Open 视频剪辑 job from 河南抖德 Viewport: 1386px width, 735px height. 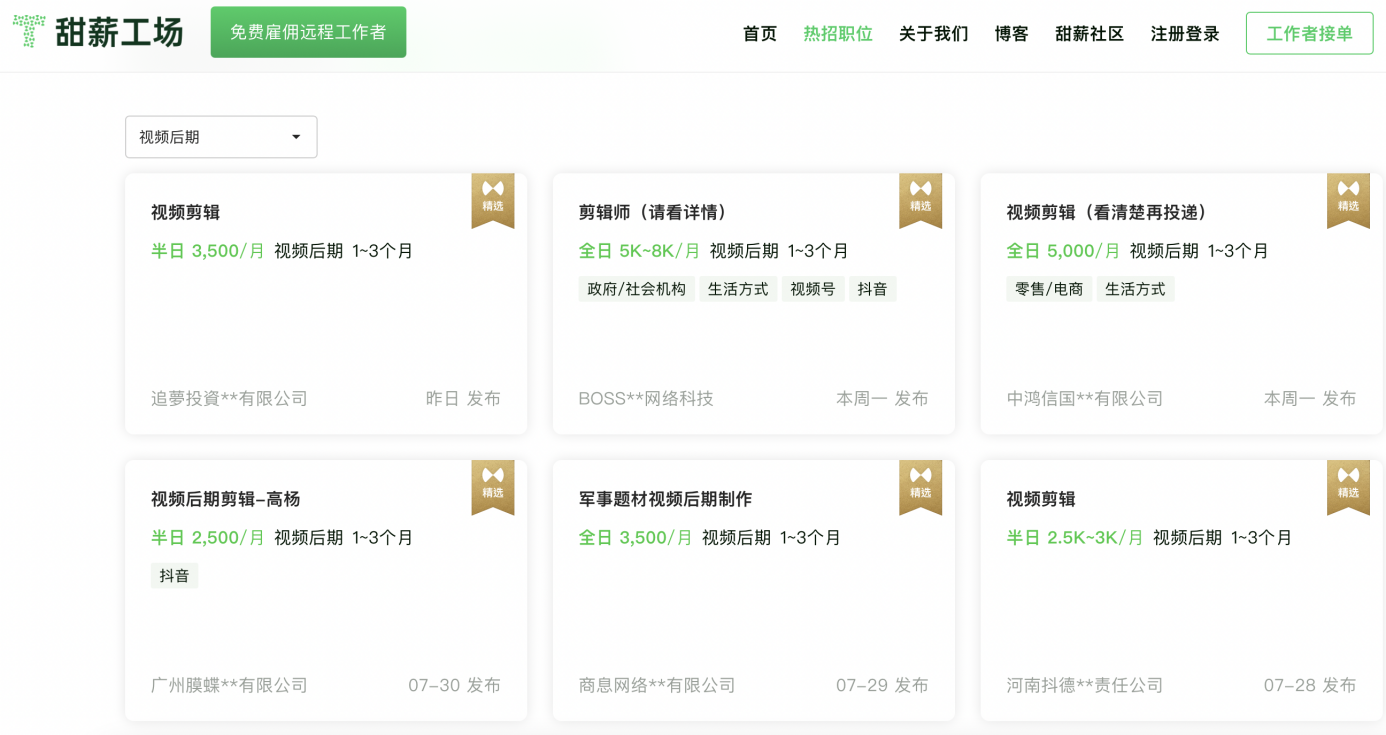click(x=1041, y=499)
